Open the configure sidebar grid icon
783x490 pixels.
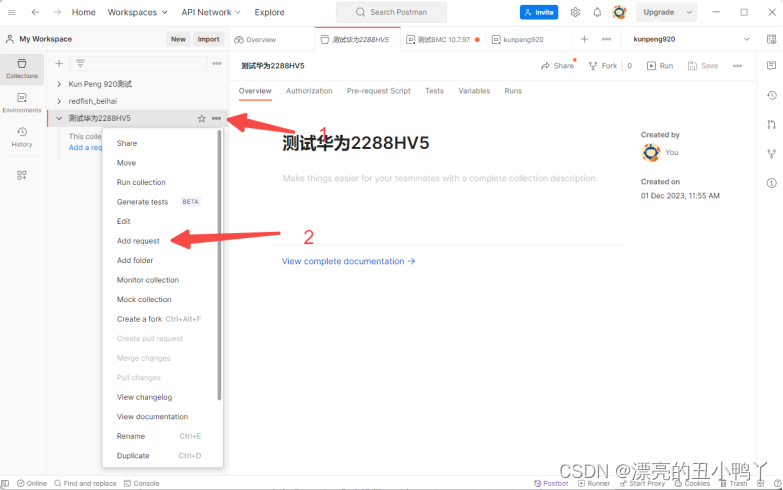[21, 175]
